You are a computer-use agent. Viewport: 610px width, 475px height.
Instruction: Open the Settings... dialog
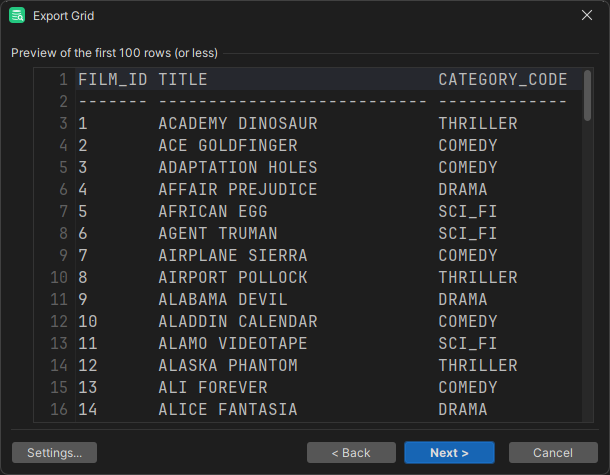(x=54, y=453)
